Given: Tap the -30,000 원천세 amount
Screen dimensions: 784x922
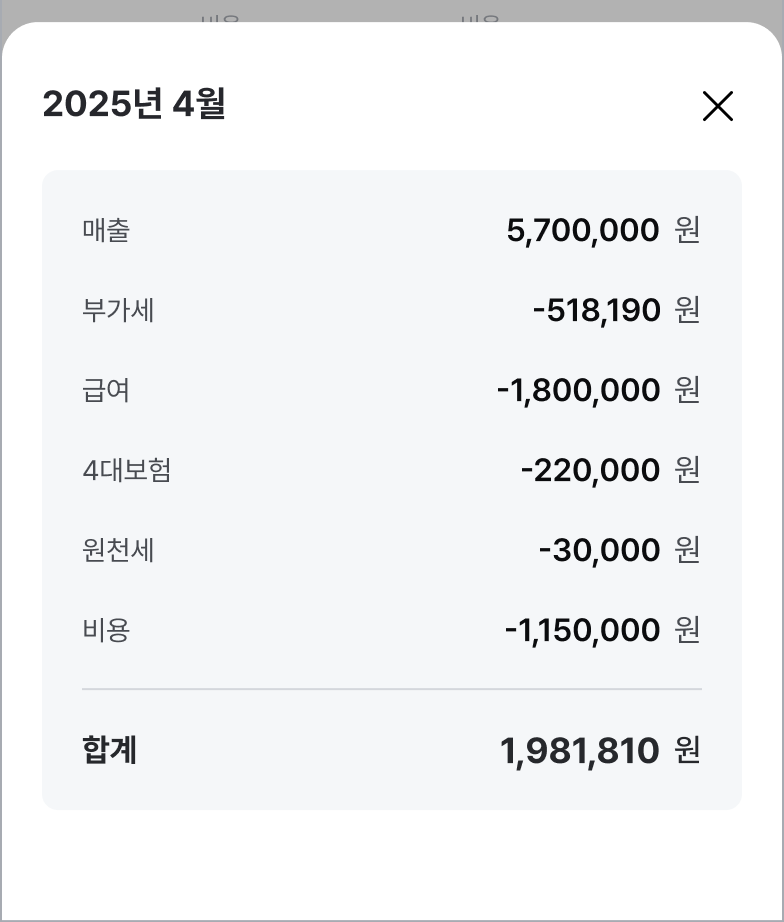Looking at the screenshot, I should pos(599,550).
